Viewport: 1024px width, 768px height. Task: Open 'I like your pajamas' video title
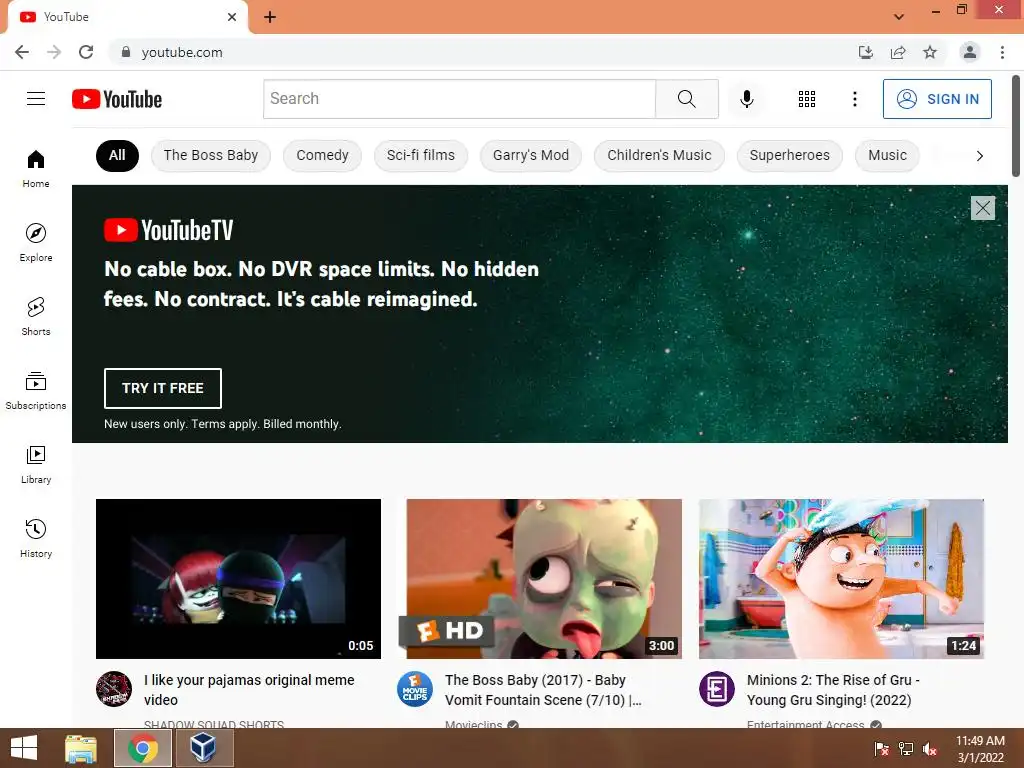pyautogui.click(x=249, y=690)
